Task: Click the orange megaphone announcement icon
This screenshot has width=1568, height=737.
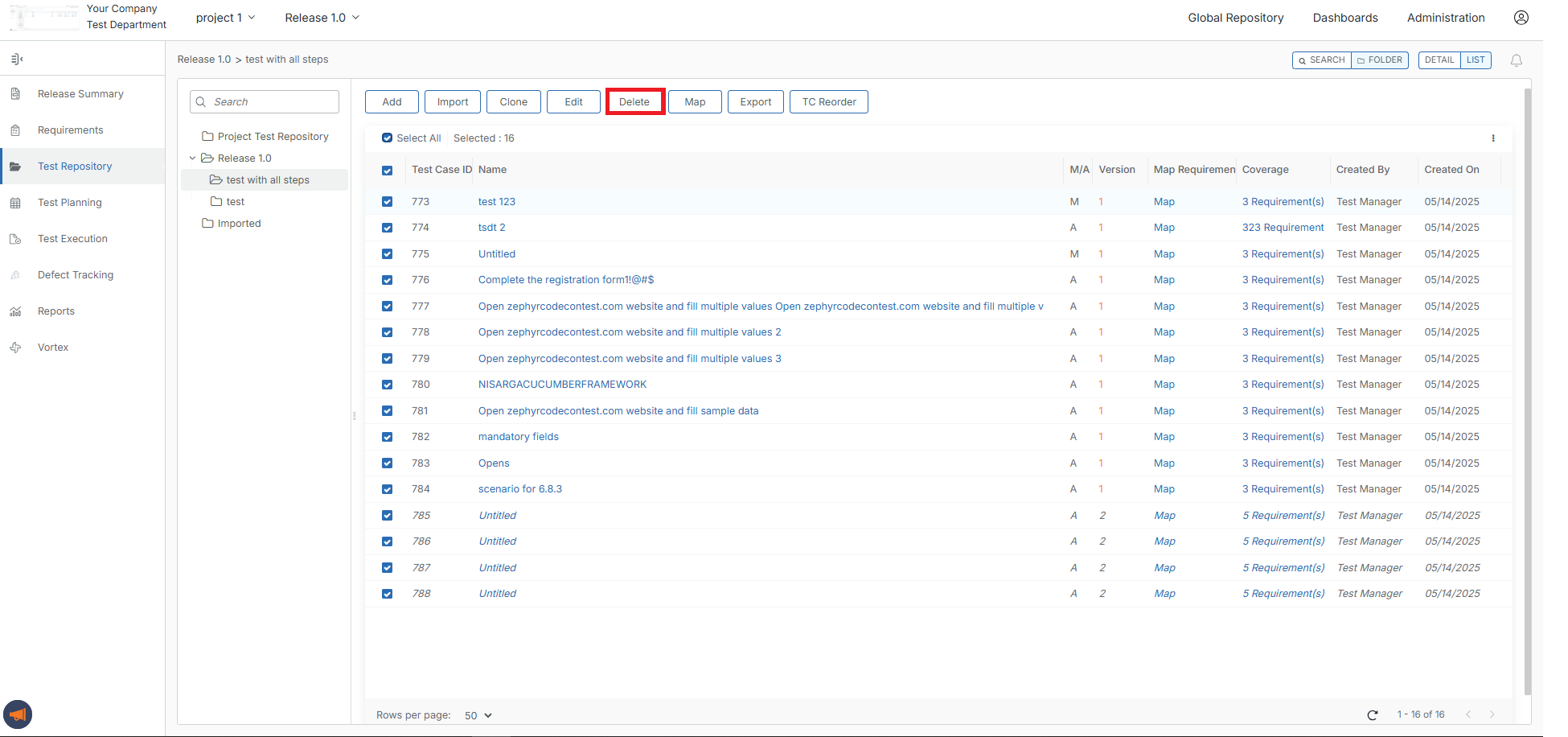Action: (18, 714)
